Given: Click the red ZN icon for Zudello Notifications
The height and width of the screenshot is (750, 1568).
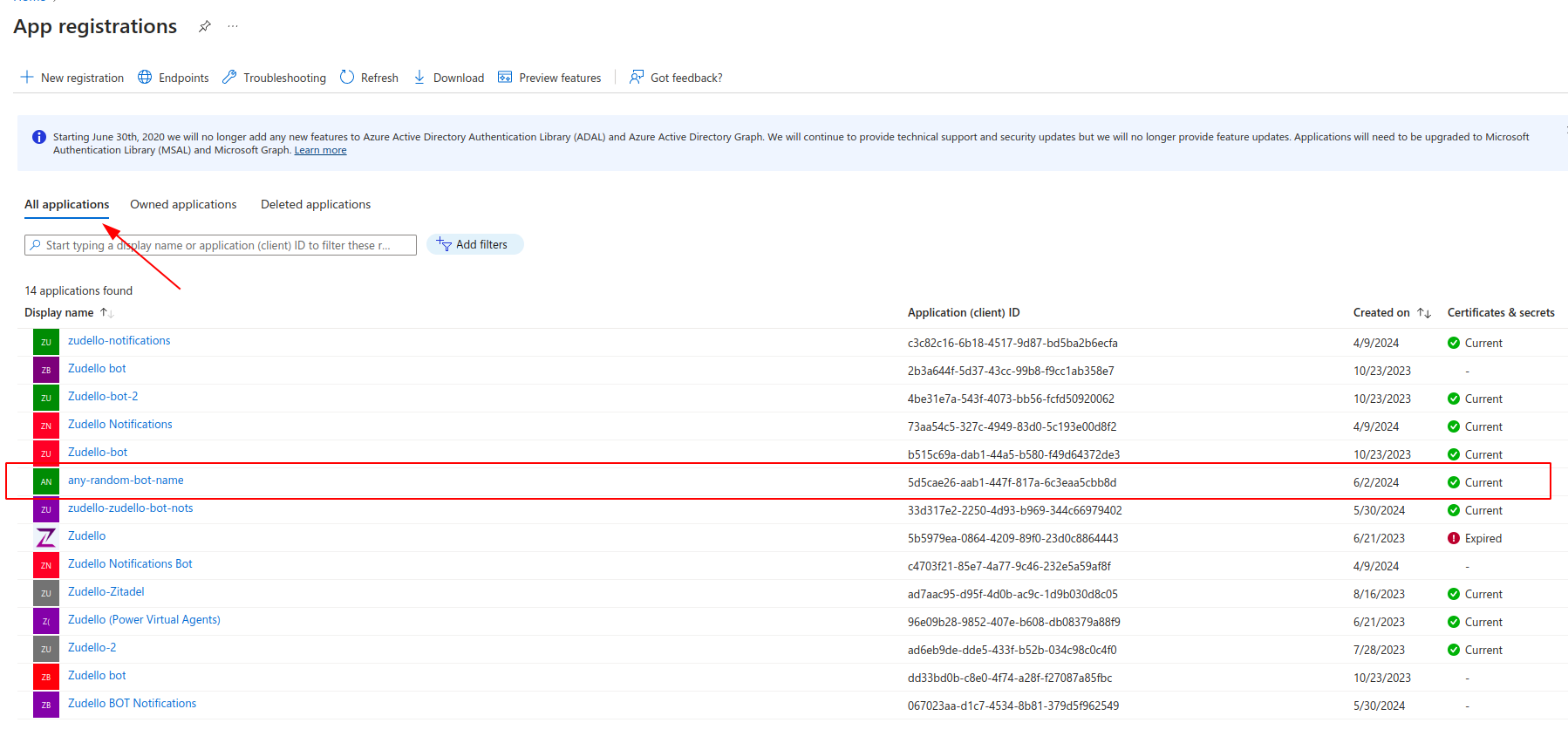Looking at the screenshot, I should click(x=46, y=426).
